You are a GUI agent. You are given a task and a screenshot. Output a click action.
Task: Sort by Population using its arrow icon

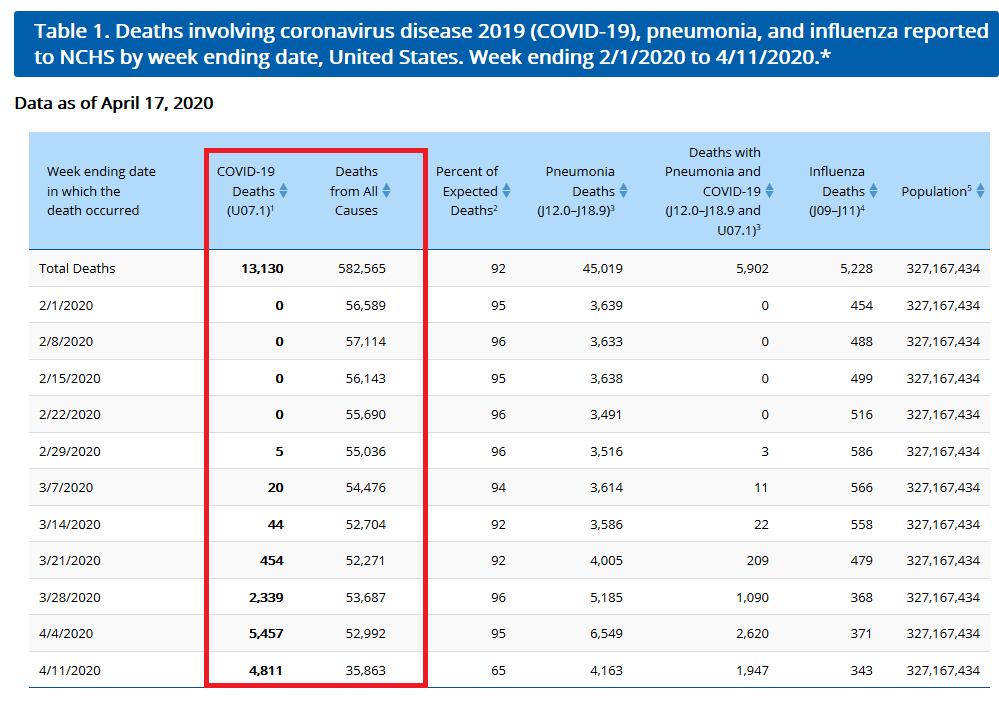click(x=980, y=191)
